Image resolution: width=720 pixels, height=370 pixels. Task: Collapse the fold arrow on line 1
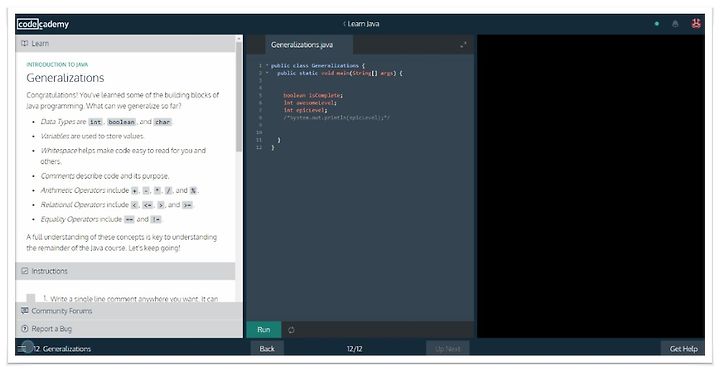click(x=267, y=66)
